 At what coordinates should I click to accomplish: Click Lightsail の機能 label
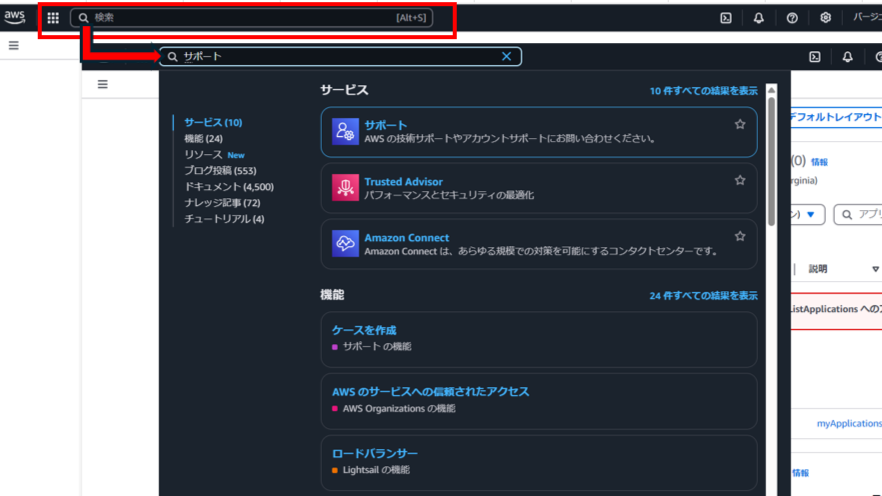click(x=376, y=470)
